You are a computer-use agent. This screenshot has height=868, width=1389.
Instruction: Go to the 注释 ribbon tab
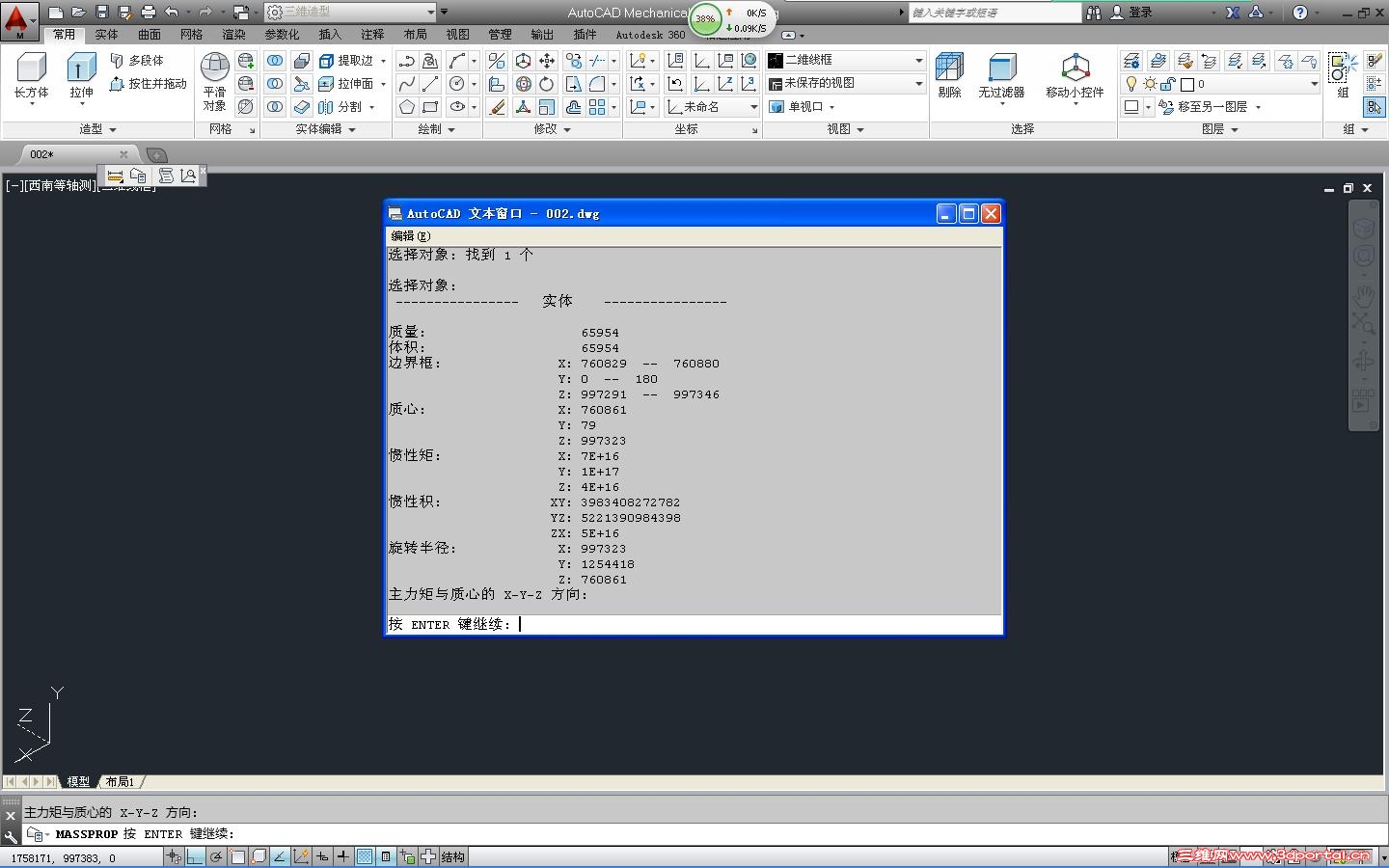click(372, 35)
